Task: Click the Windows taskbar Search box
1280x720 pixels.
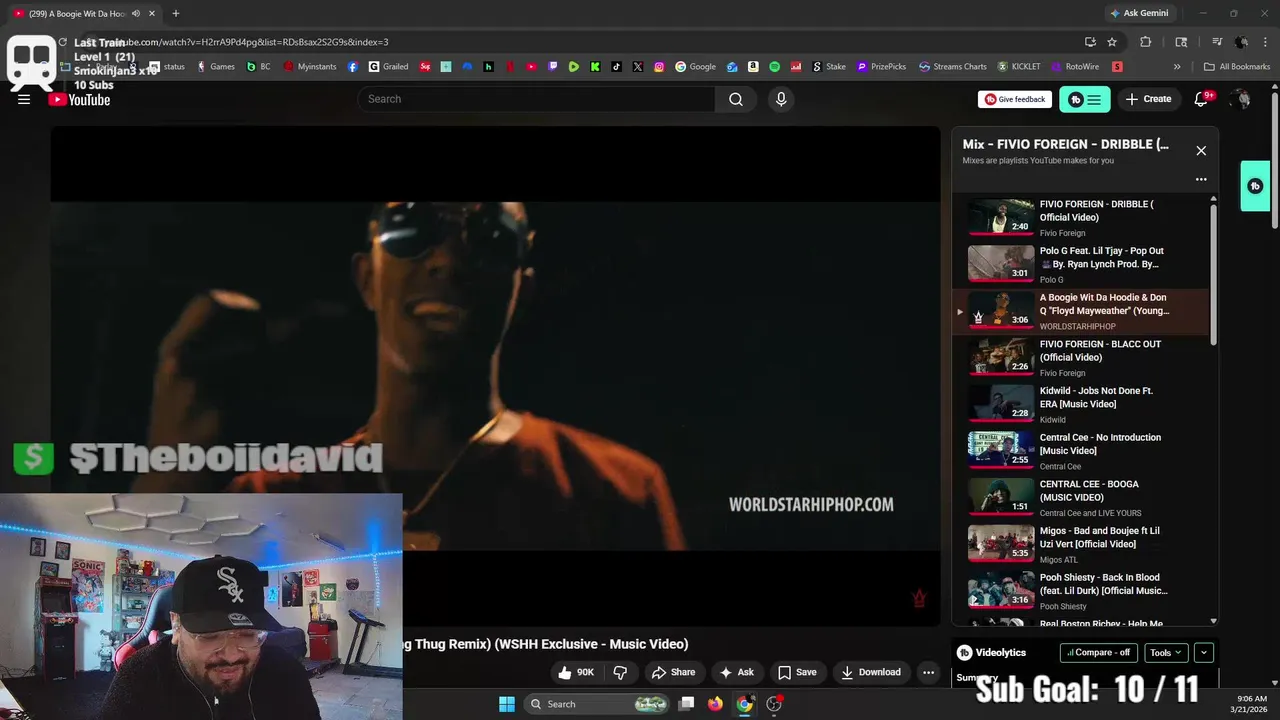Action: point(597,704)
